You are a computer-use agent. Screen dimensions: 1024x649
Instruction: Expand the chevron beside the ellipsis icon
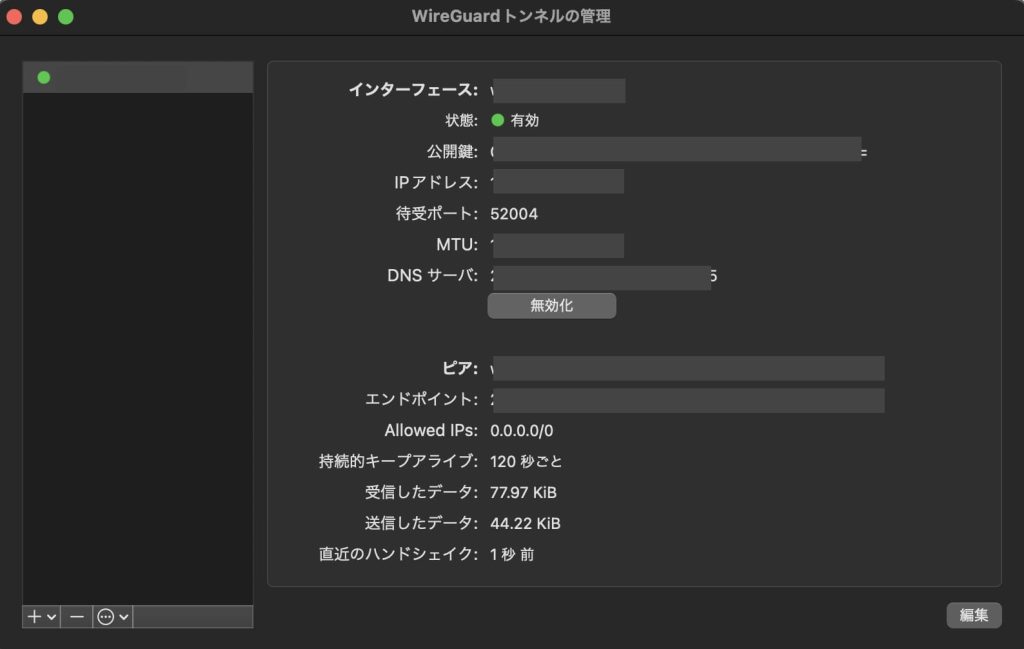point(124,617)
